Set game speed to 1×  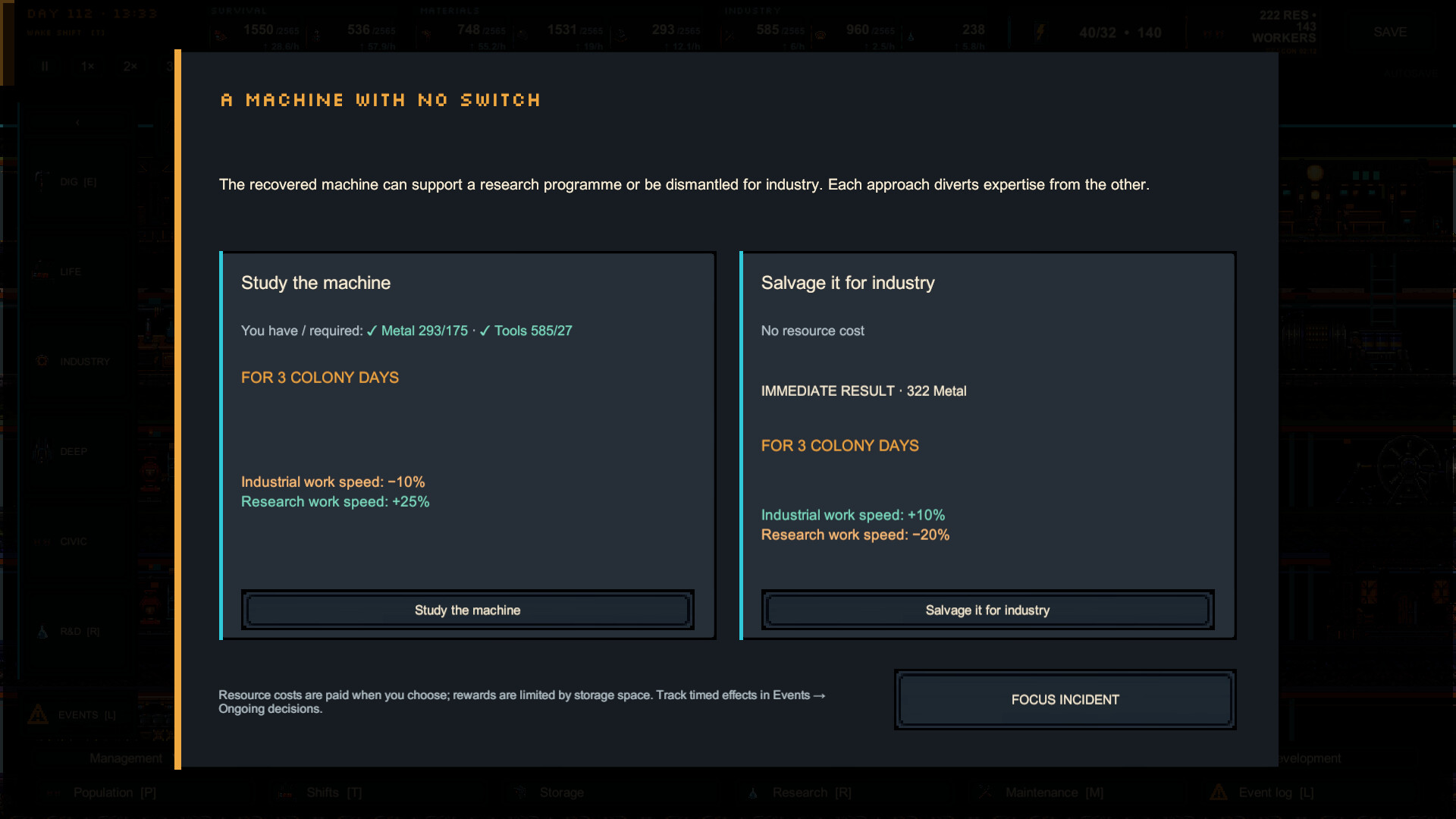point(88,67)
